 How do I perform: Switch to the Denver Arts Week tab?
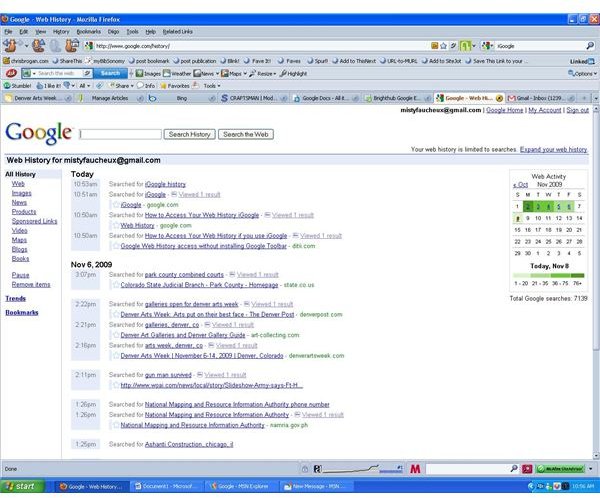click(x=38, y=98)
